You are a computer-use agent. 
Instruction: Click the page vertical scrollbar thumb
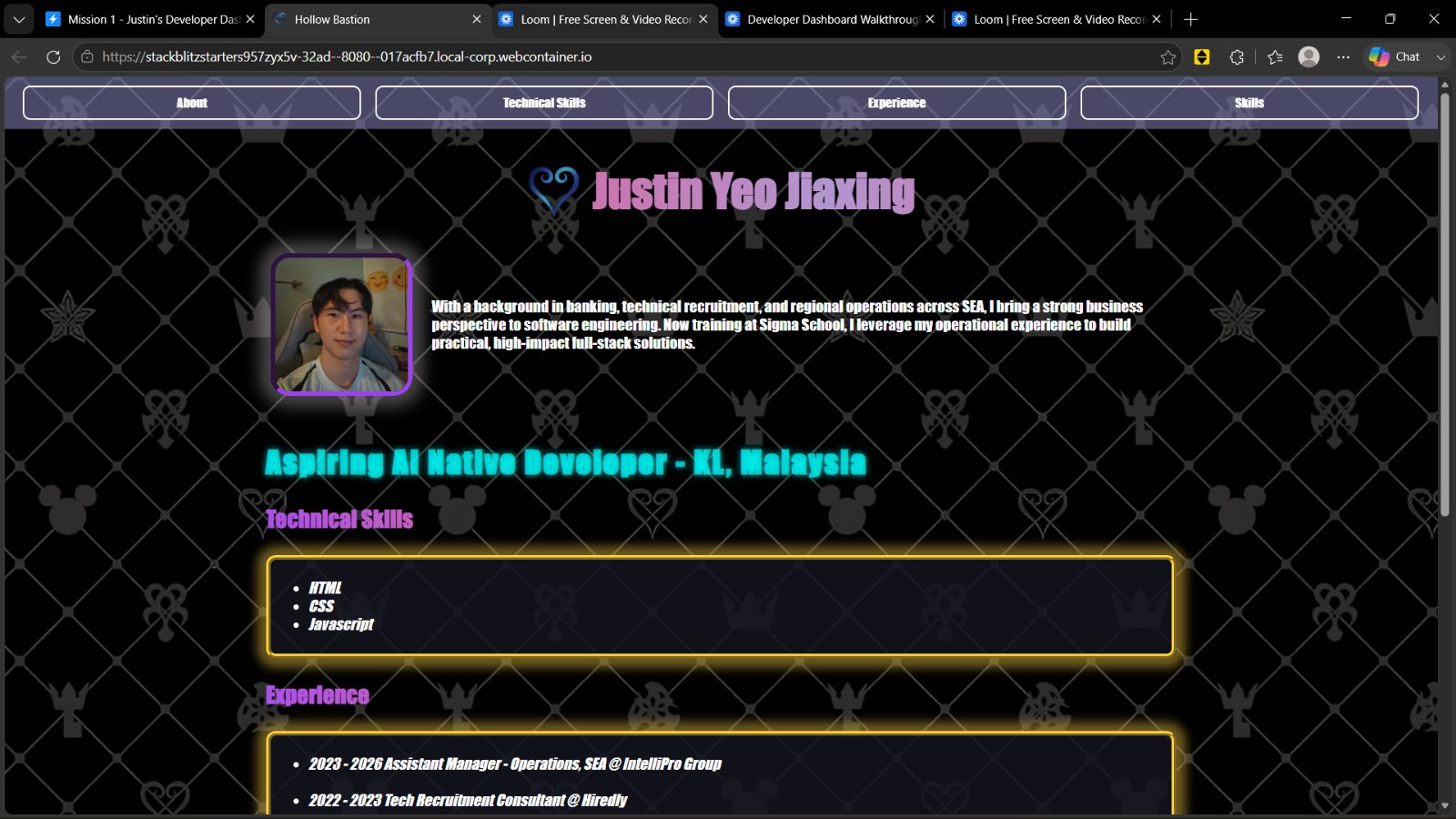point(1444,303)
